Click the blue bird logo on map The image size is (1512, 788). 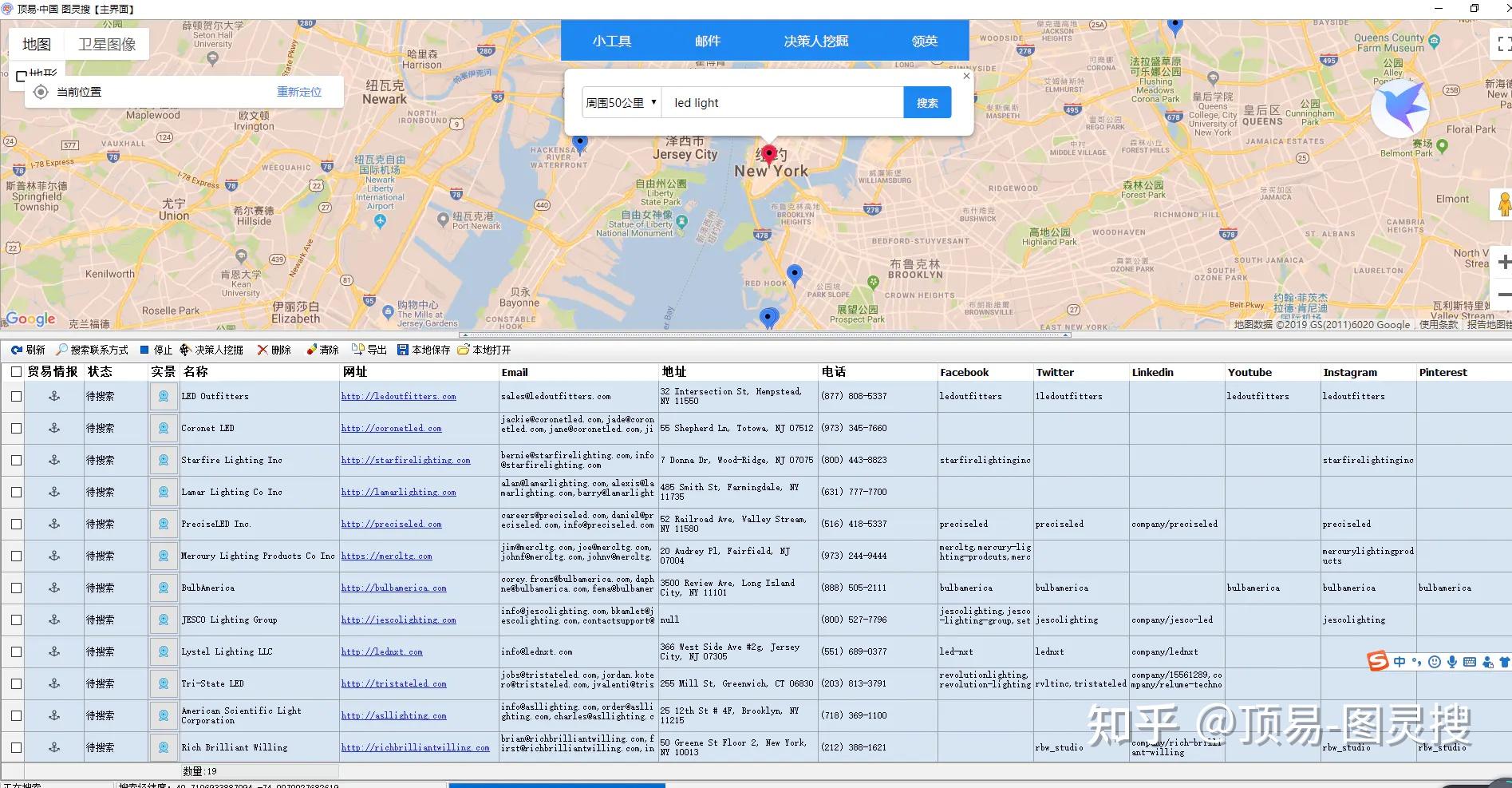click(x=1399, y=109)
